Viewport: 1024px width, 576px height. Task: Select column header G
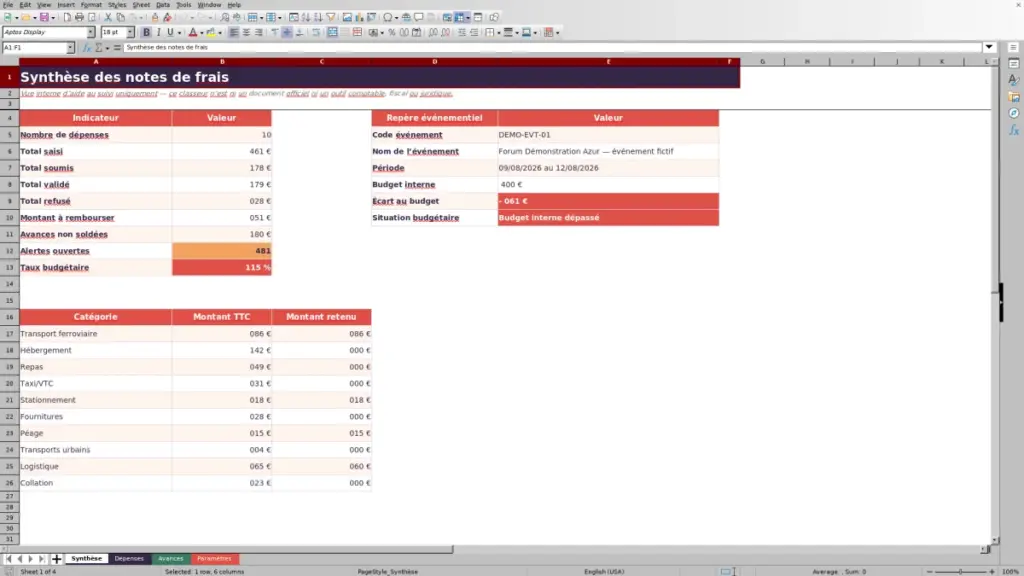pos(762,61)
